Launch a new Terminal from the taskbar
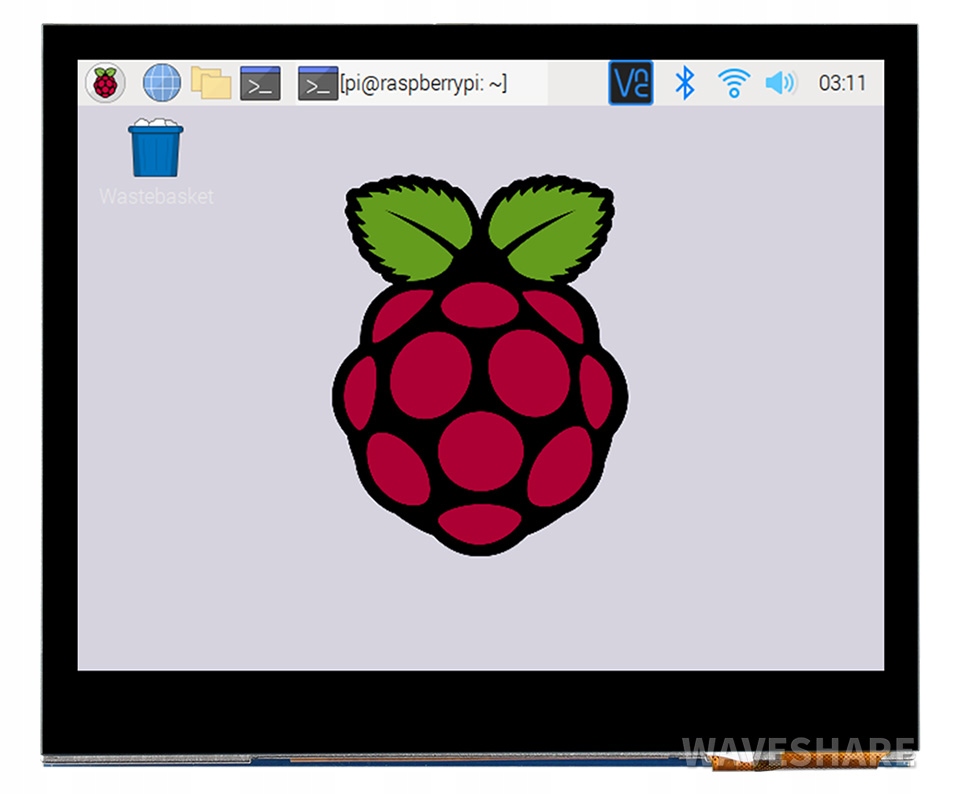960x794 pixels. [x=261, y=82]
